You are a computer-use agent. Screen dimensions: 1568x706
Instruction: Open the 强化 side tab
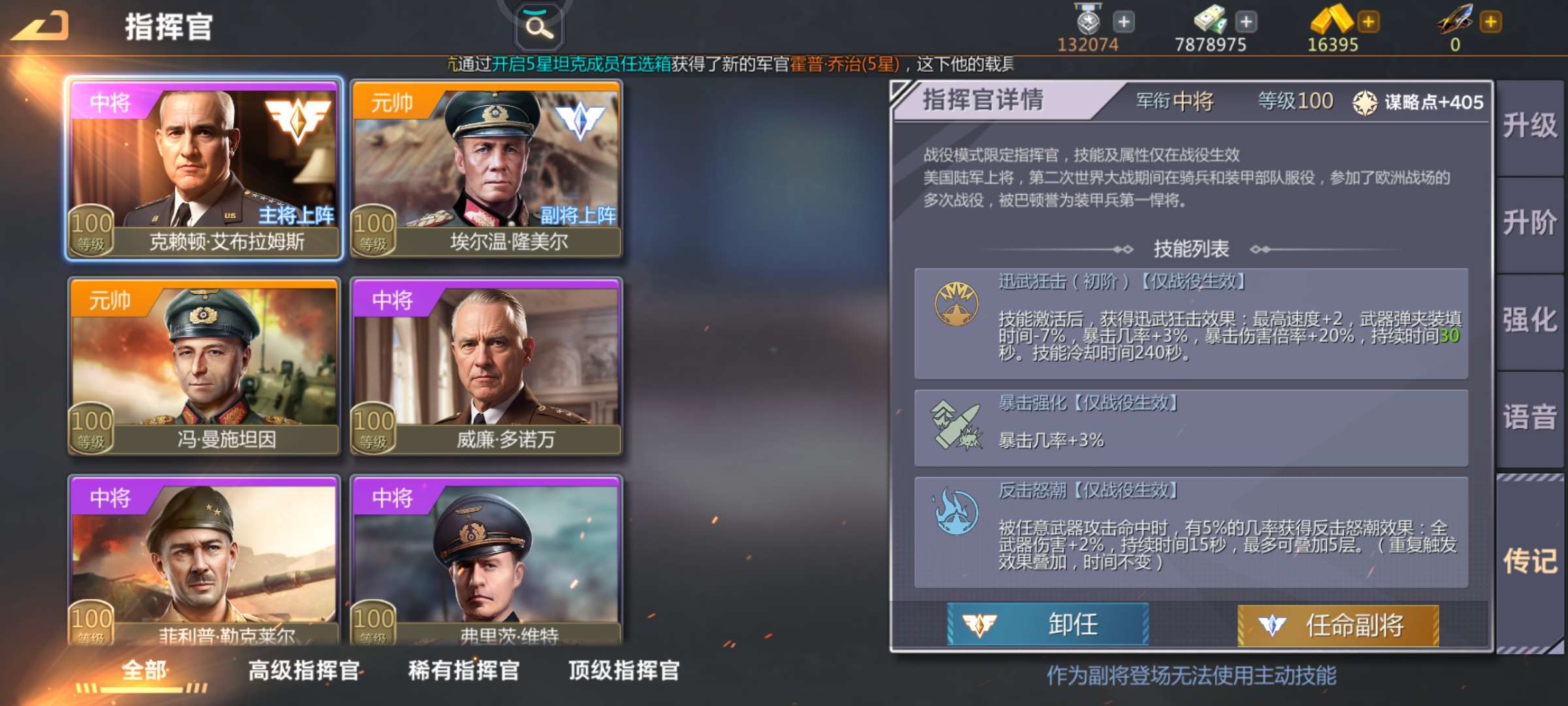click(1529, 321)
